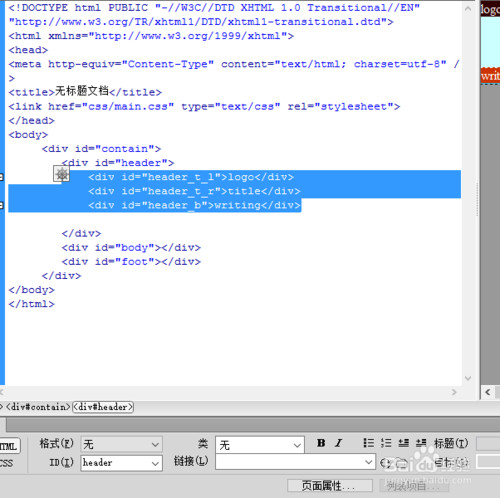Click the header_t_l logo div line
500x498 pixels.
pos(191,177)
